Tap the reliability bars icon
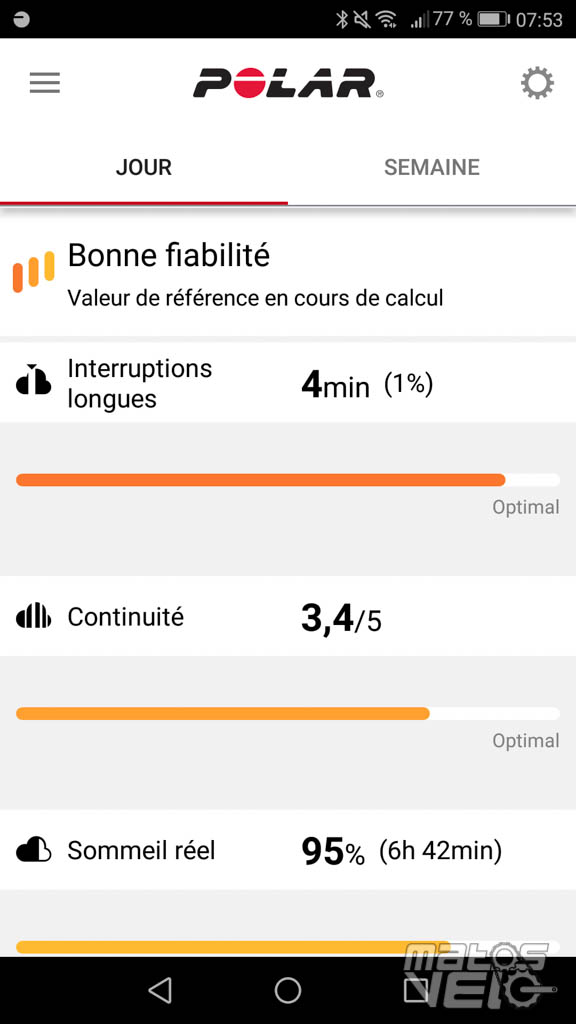576x1024 pixels. coord(33,272)
